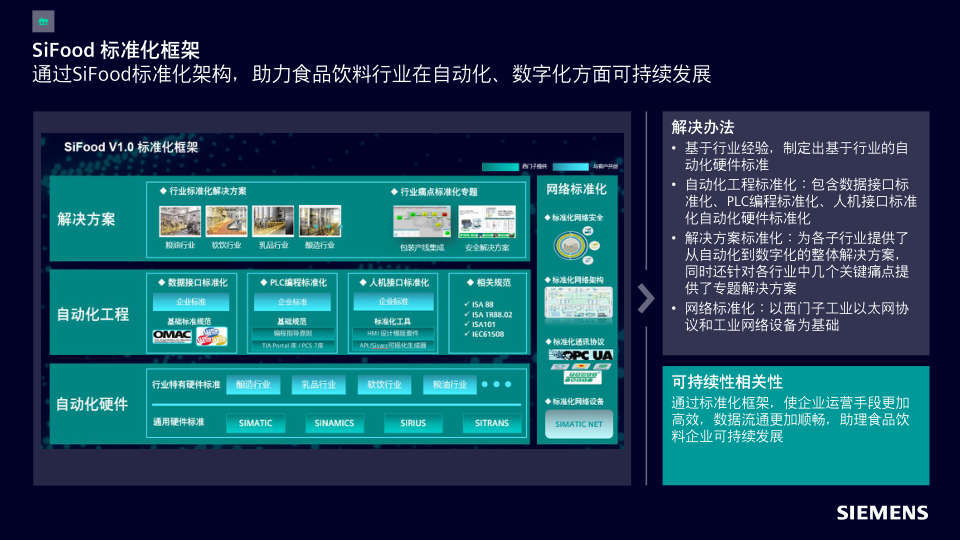
Task: Click the APL/Sivarc可视化生成器 box
Action: pyautogui.click(x=393, y=346)
